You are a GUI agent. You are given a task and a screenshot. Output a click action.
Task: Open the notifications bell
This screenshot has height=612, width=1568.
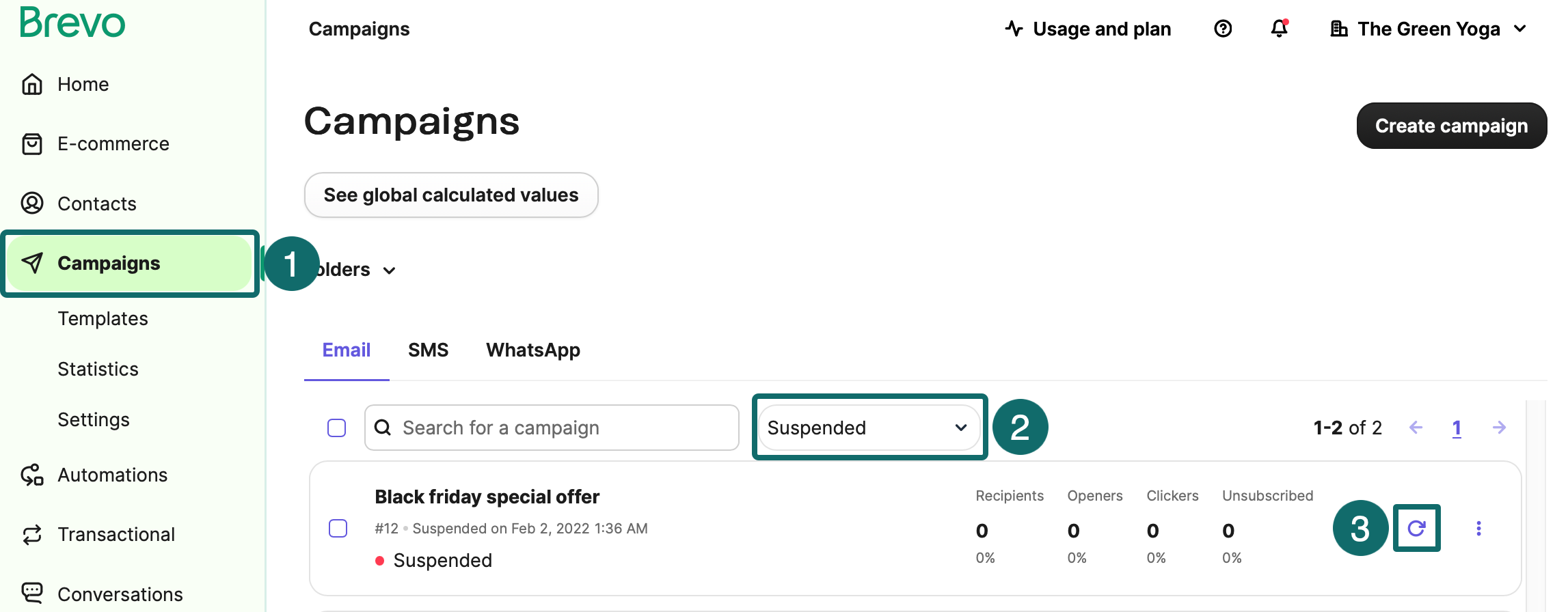1279,29
